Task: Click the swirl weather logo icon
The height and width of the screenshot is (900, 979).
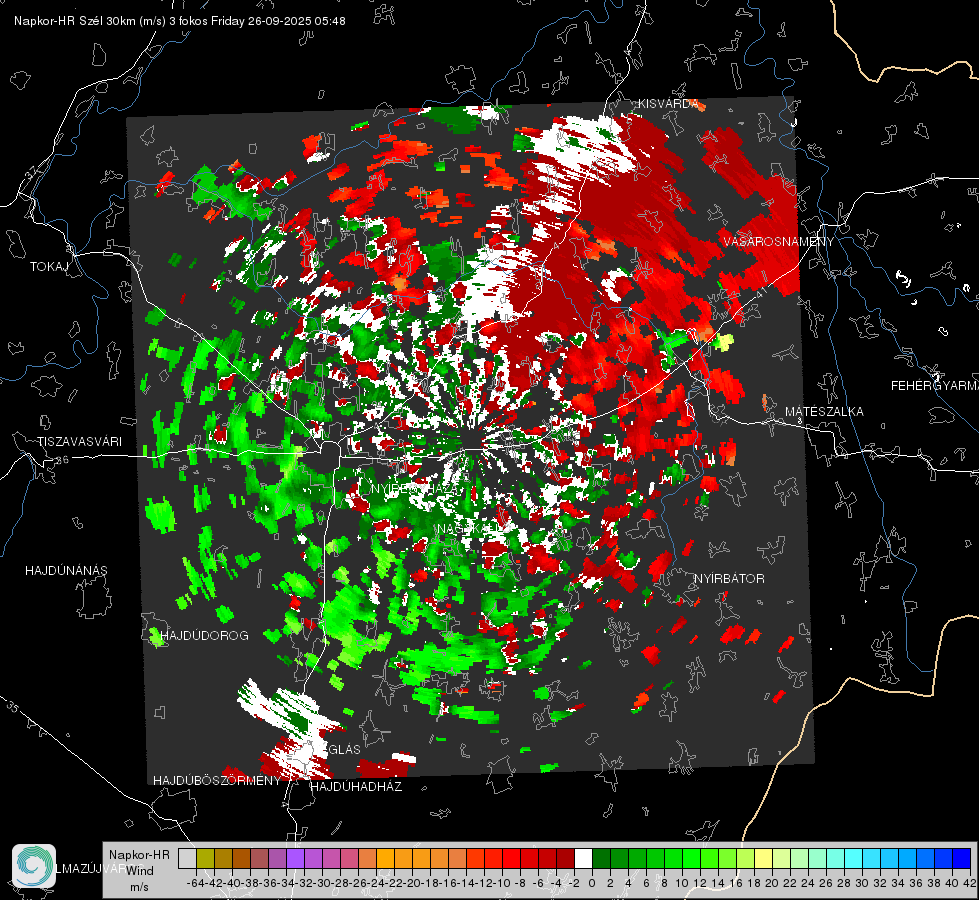Action: click(x=34, y=866)
